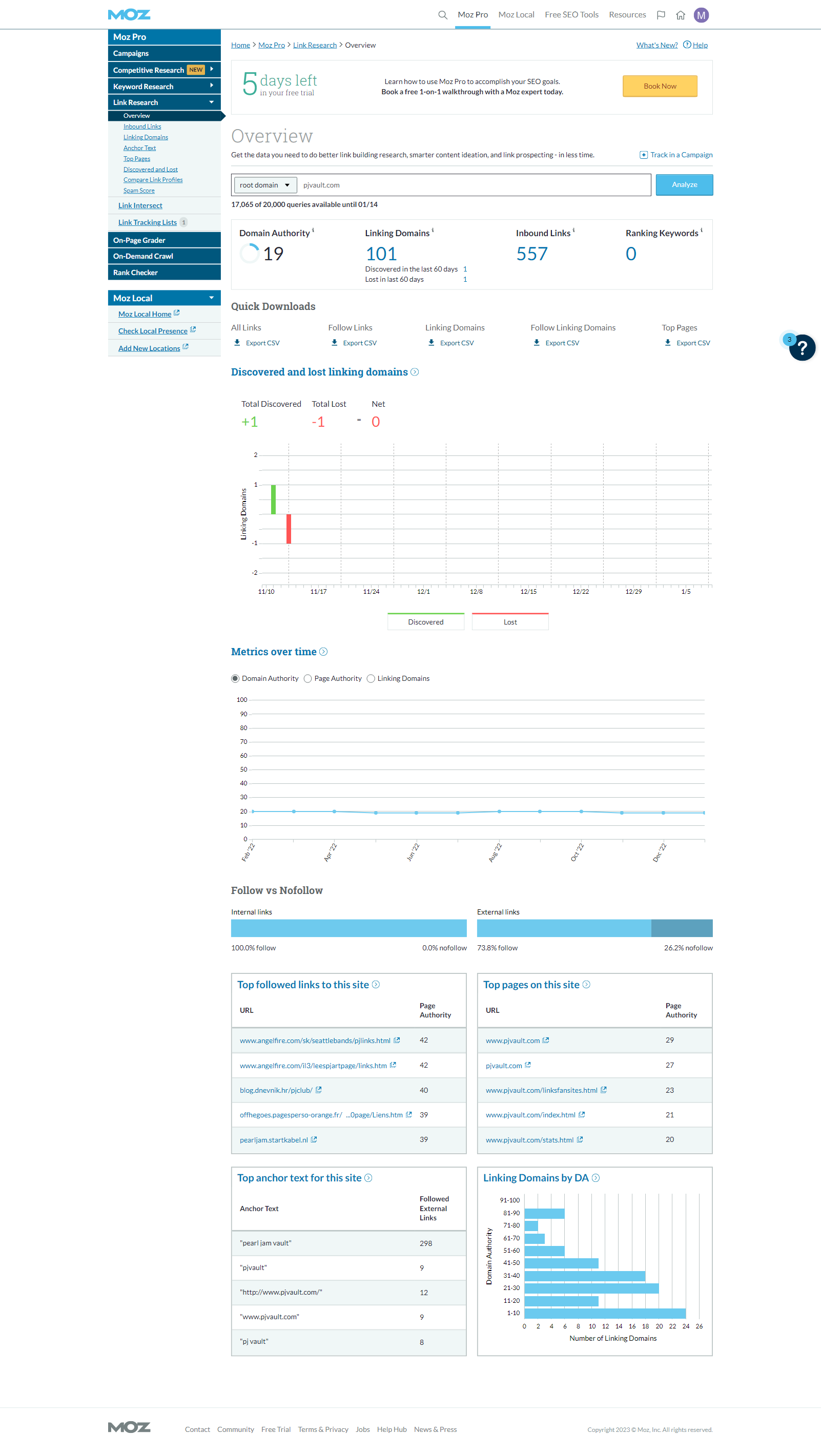The width and height of the screenshot is (821, 1456).
Task: Open Terms & Privacy footer link
Action: click(323, 1429)
